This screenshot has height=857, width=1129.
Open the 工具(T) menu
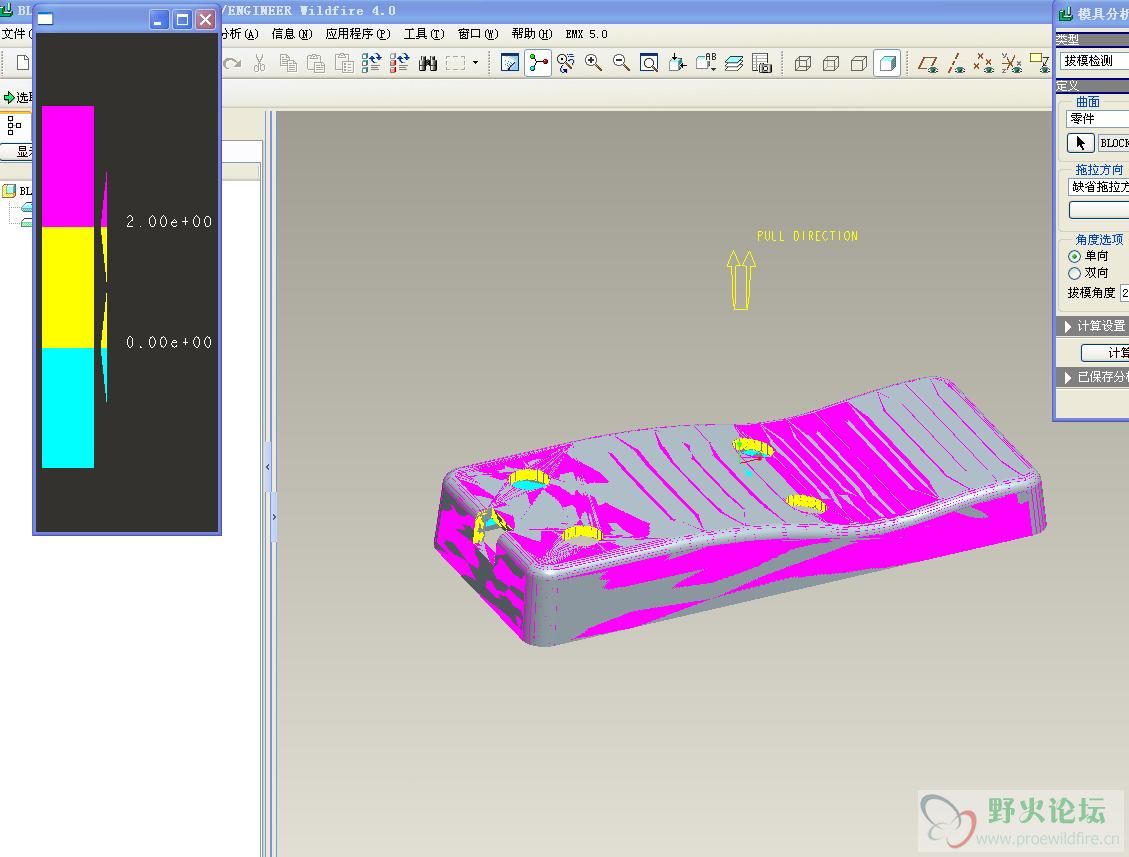pos(424,34)
